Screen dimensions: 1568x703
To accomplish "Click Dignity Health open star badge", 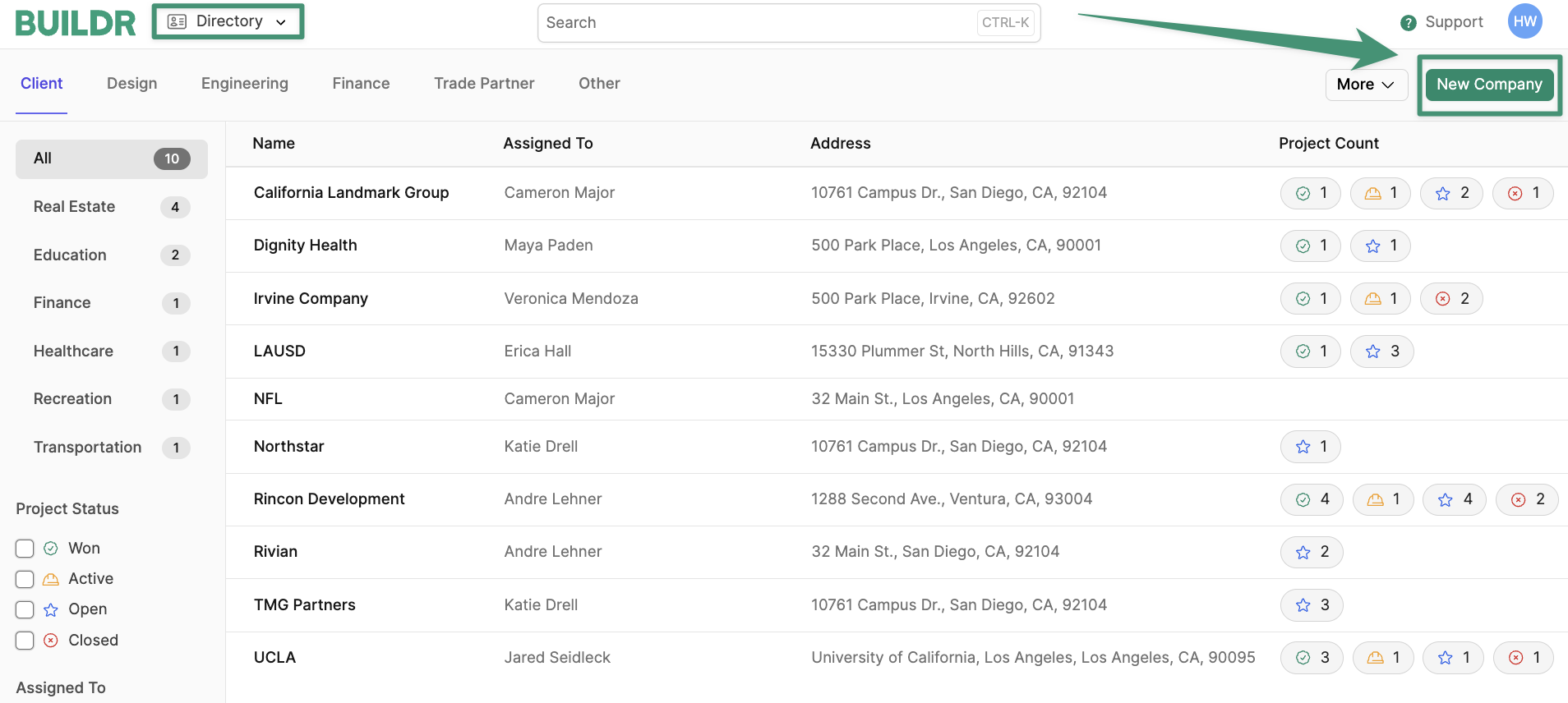I will [1381, 246].
